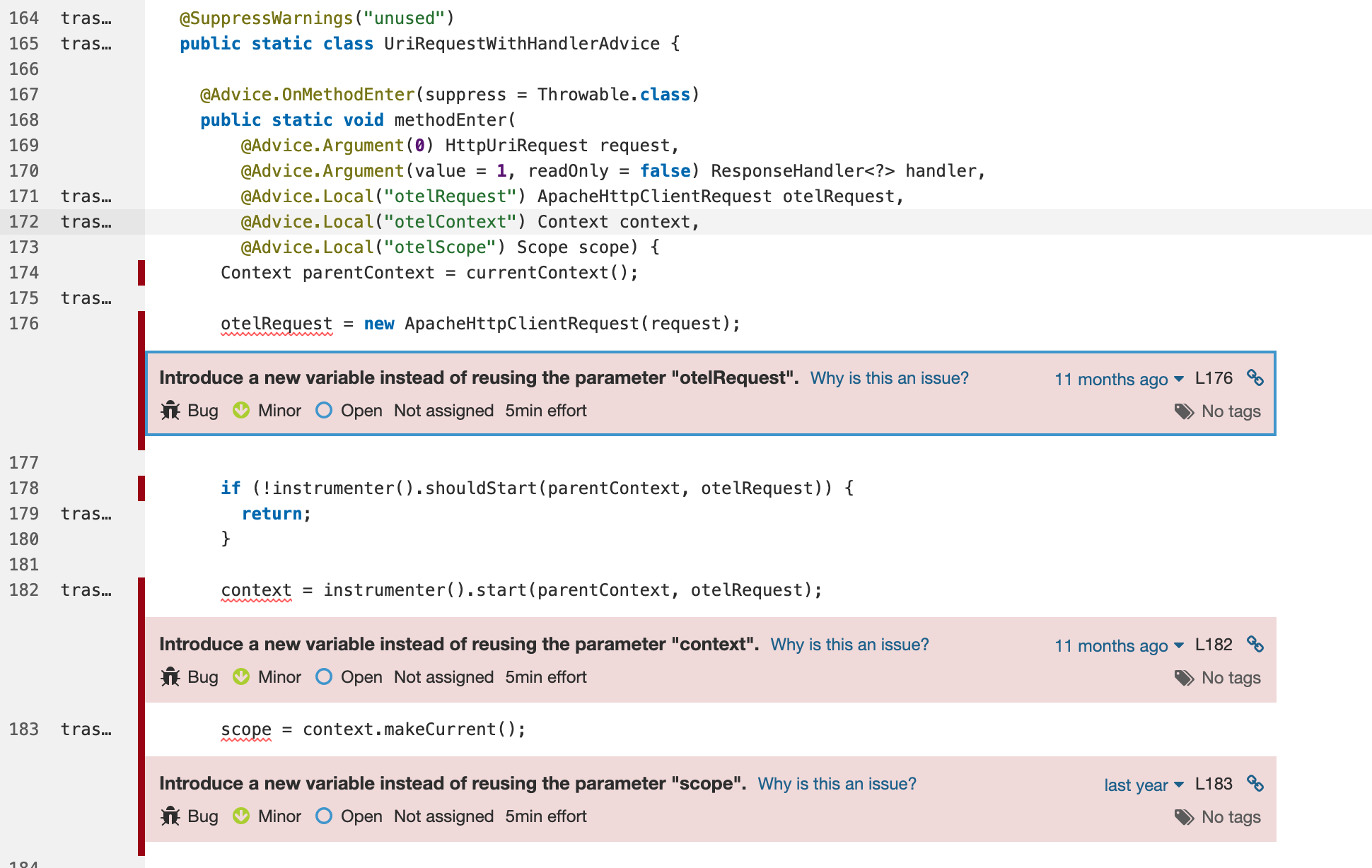Click Bug type icon on scope issue
Screen dimensions: 1372x868
pos(170,816)
